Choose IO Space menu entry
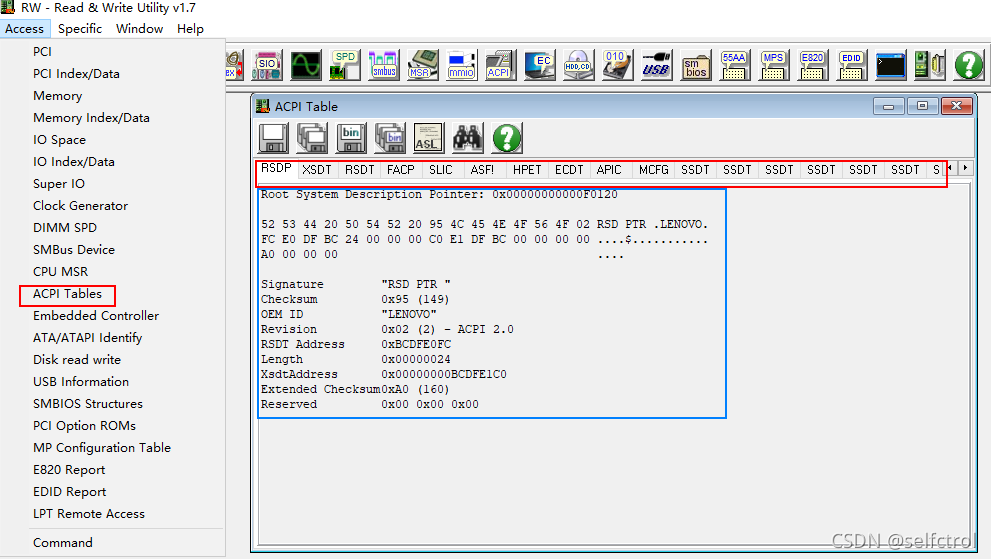991x559 pixels. tap(59, 140)
